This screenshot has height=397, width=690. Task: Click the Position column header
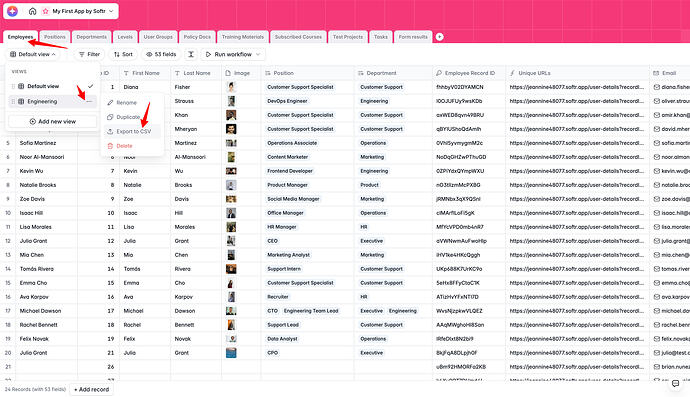(x=307, y=73)
